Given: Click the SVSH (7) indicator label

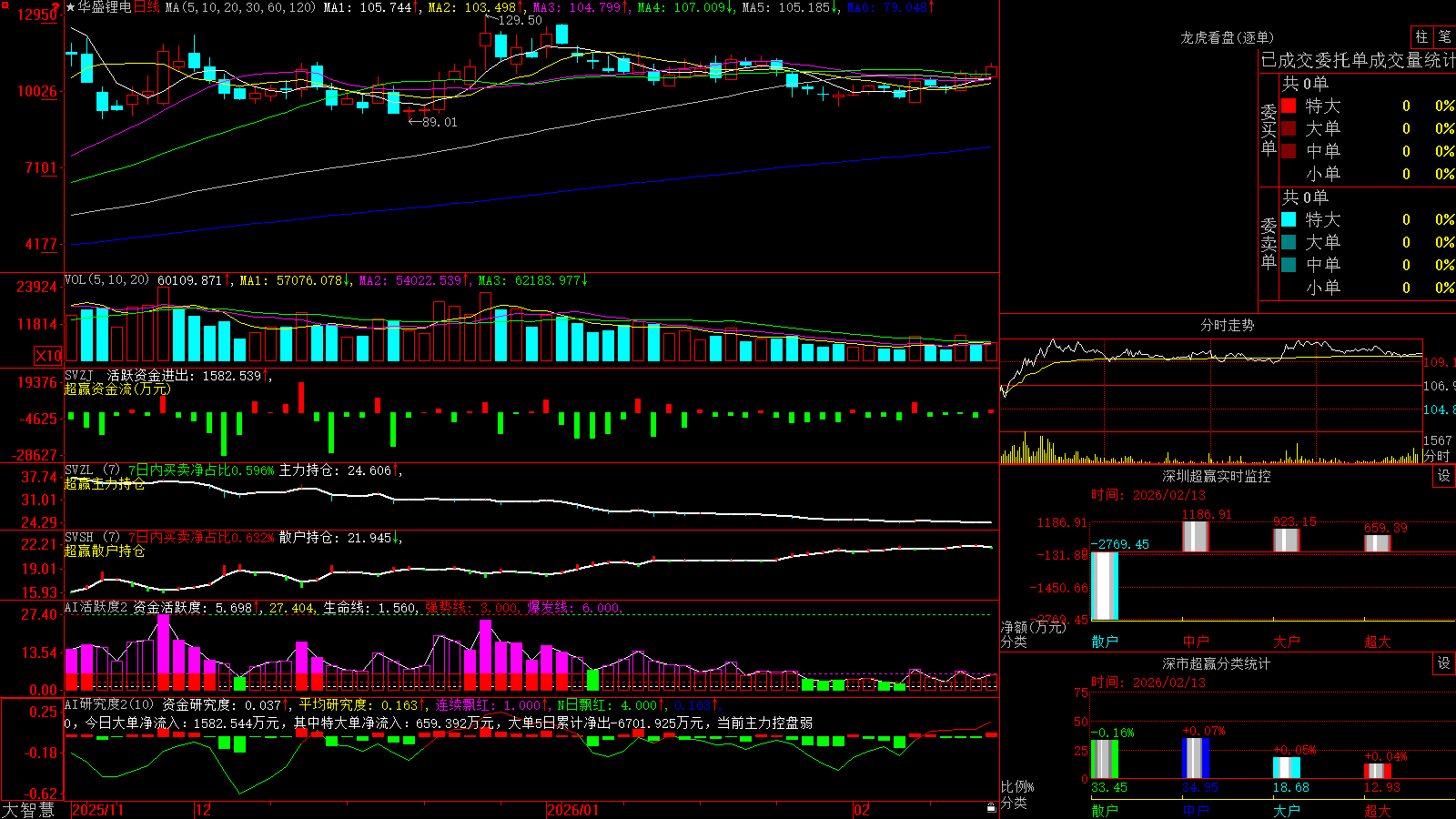Looking at the screenshot, I should point(92,537).
